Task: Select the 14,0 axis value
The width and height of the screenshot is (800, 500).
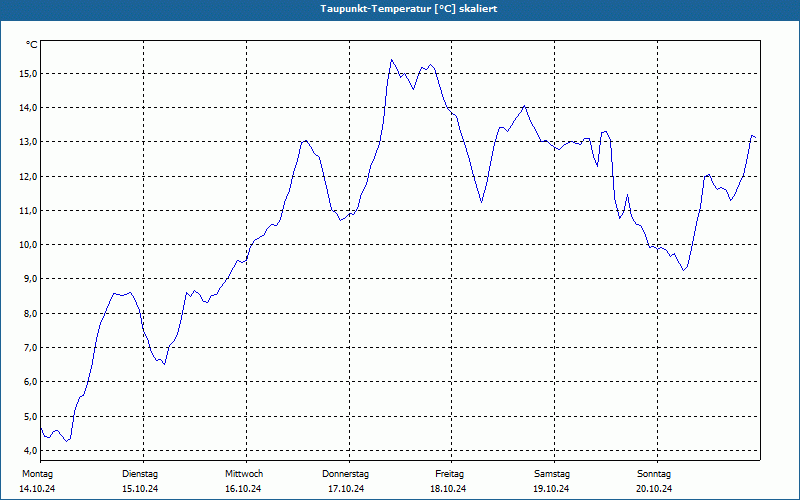Action: pos(28,108)
